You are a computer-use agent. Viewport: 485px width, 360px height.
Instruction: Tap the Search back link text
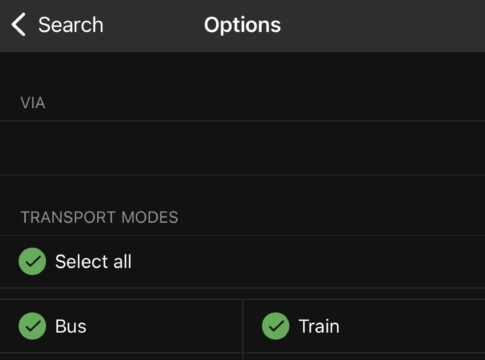[71, 25]
